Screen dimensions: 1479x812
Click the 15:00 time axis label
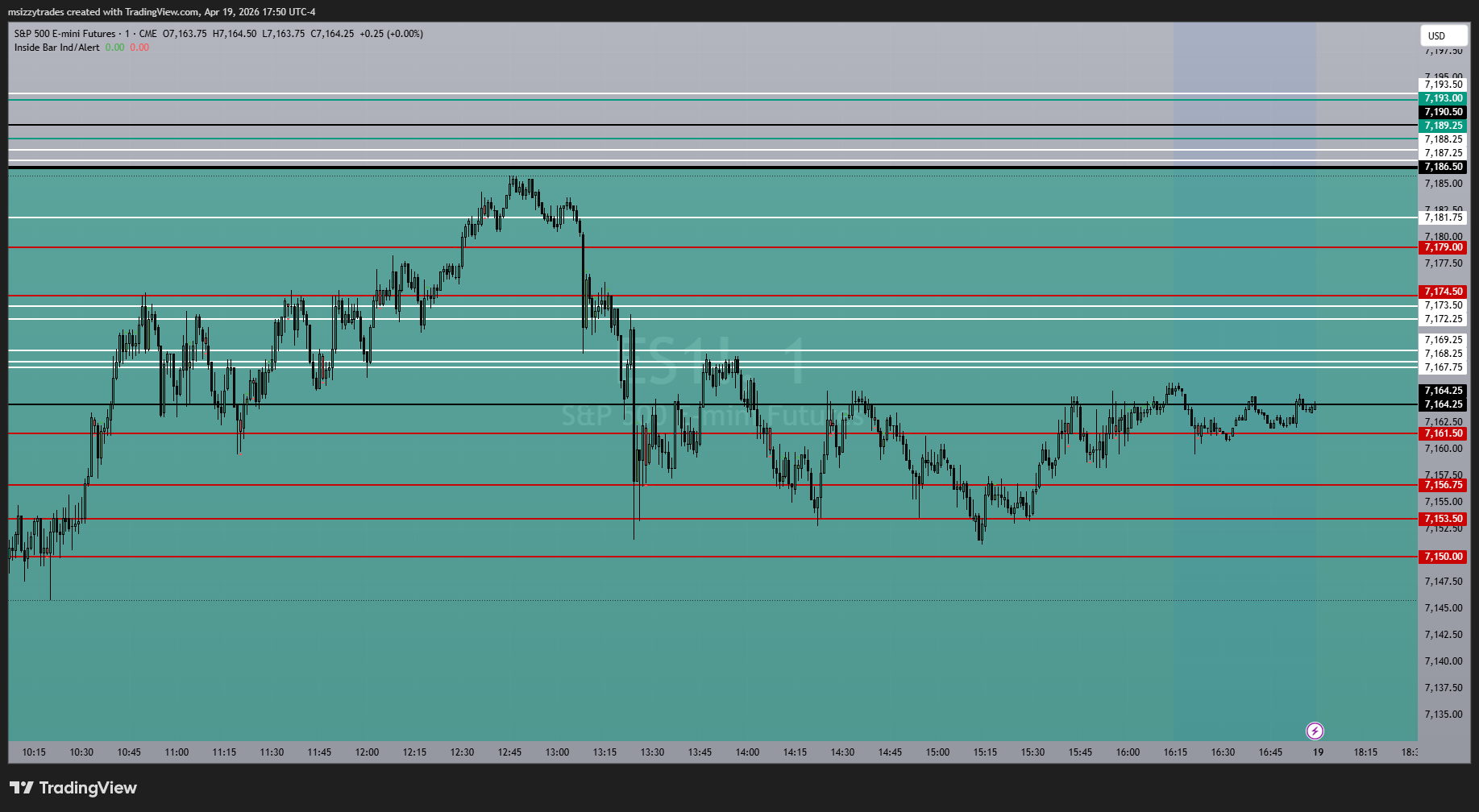tap(937, 752)
